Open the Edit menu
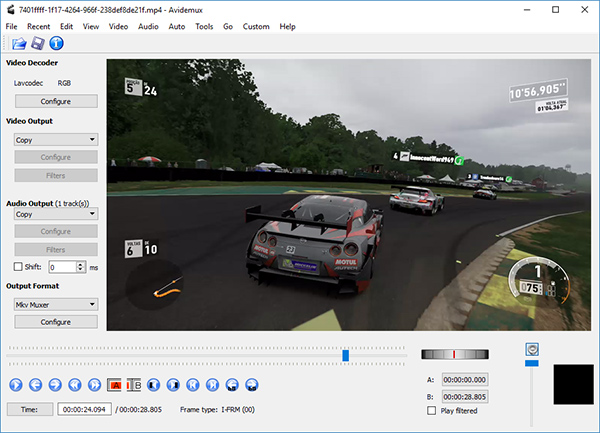The width and height of the screenshot is (600, 433). (x=66, y=26)
